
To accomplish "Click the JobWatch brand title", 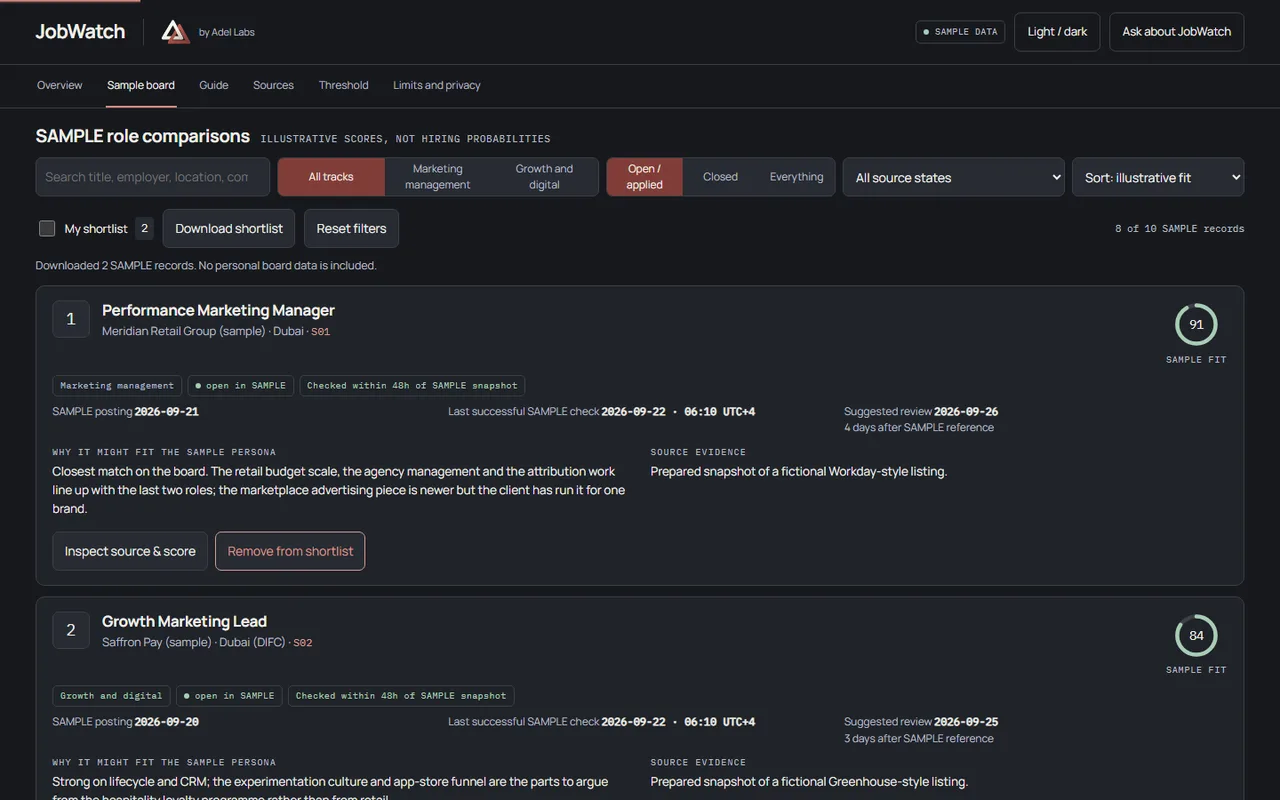I will pos(80,32).
